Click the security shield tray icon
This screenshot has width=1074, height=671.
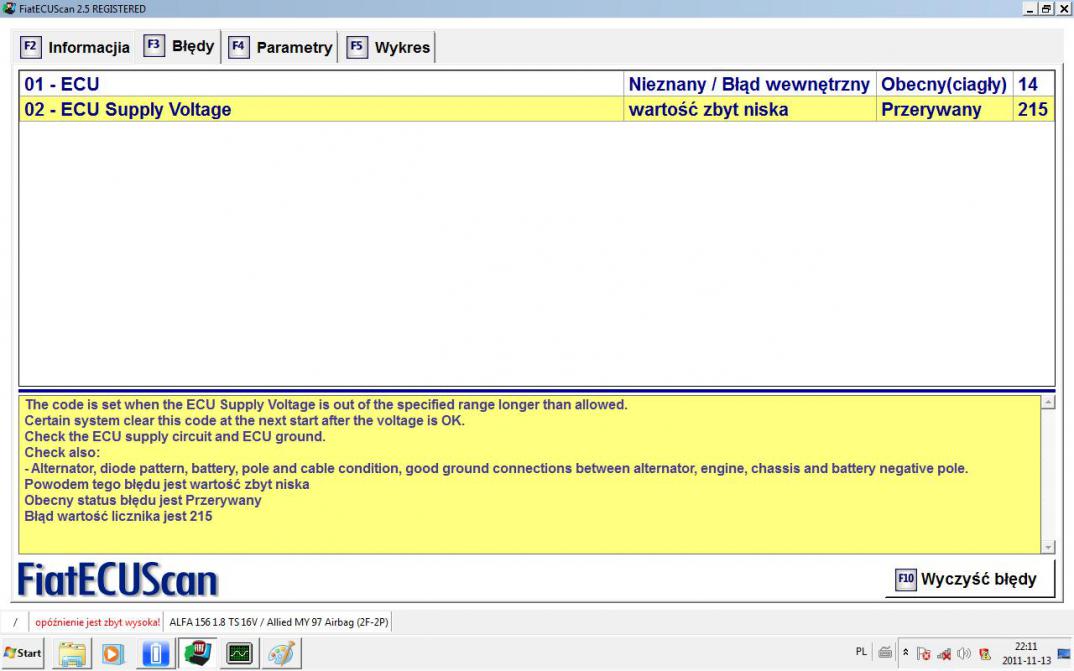(985, 654)
